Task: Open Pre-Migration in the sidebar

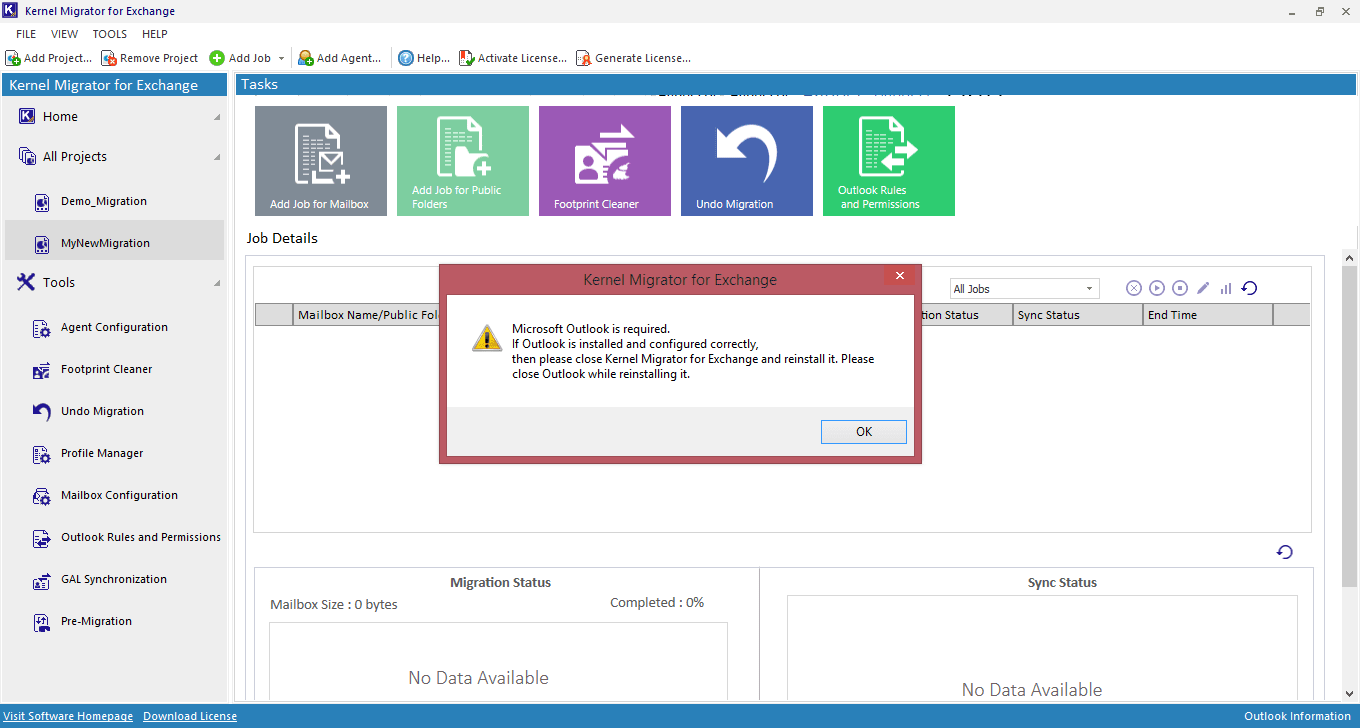Action: (96, 621)
